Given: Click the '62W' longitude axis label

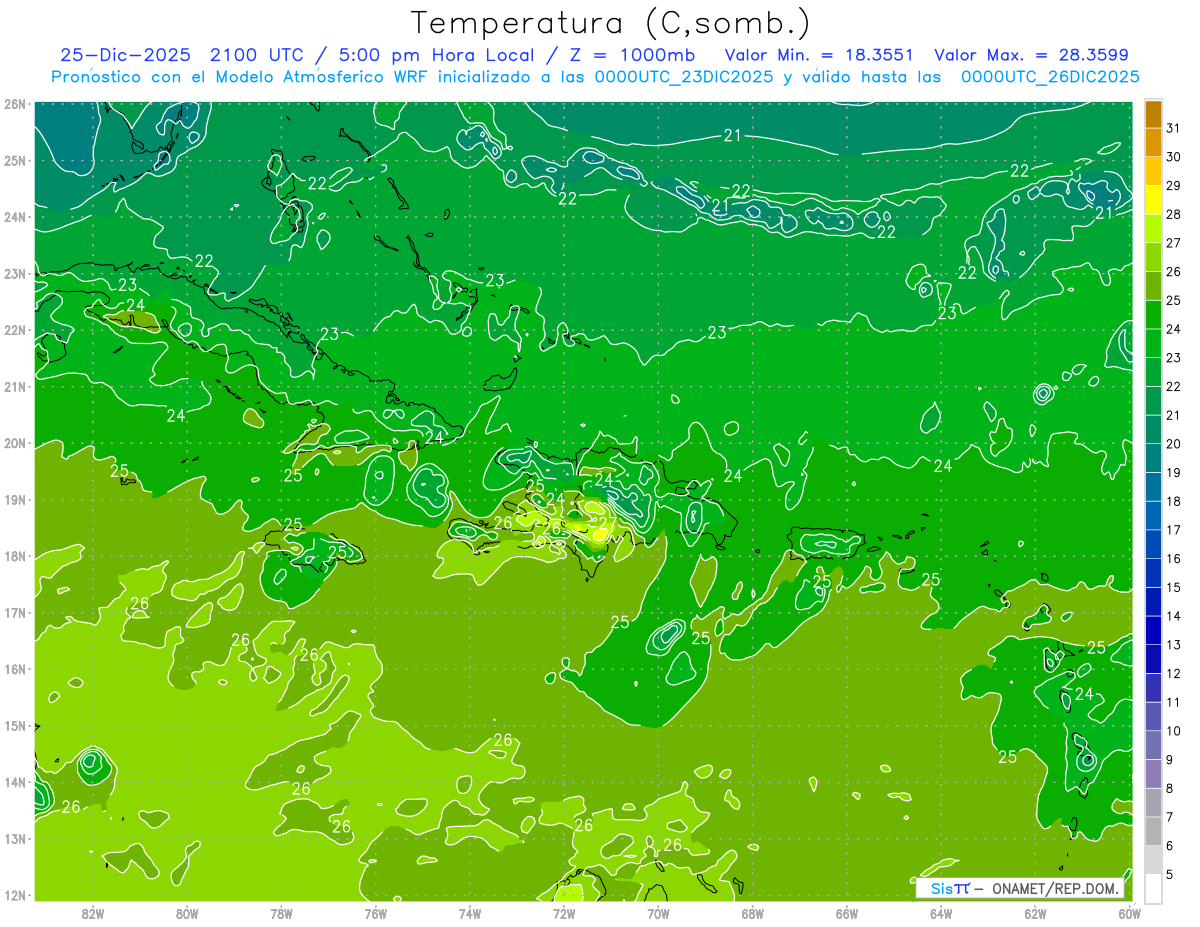Looking at the screenshot, I should (x=1035, y=913).
